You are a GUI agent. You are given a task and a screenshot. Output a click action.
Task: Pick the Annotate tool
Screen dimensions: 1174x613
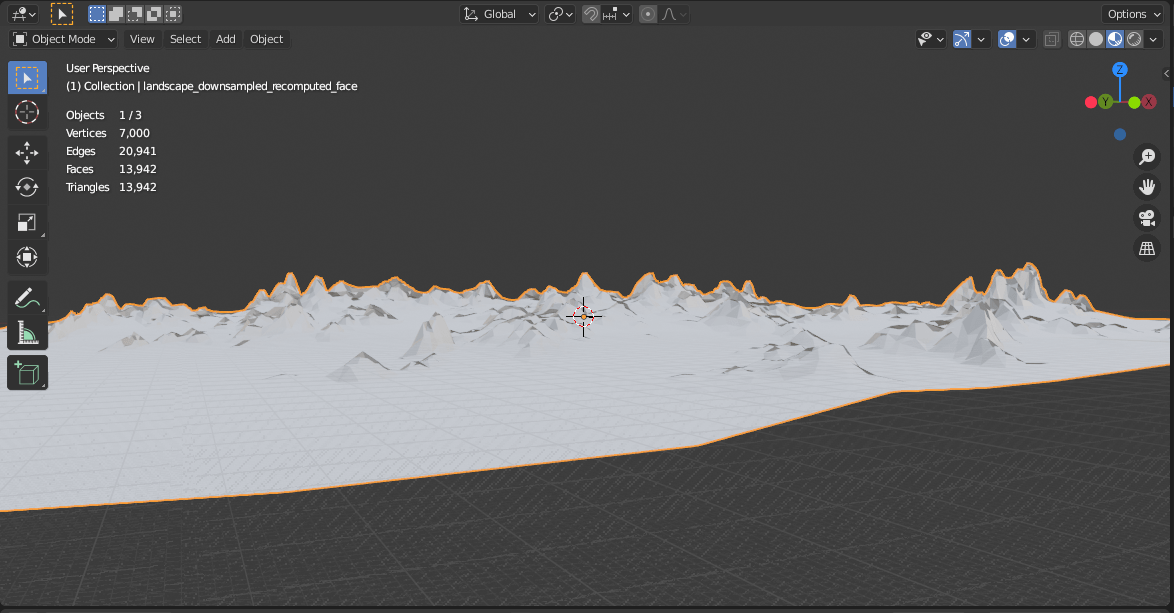[x=27, y=297]
